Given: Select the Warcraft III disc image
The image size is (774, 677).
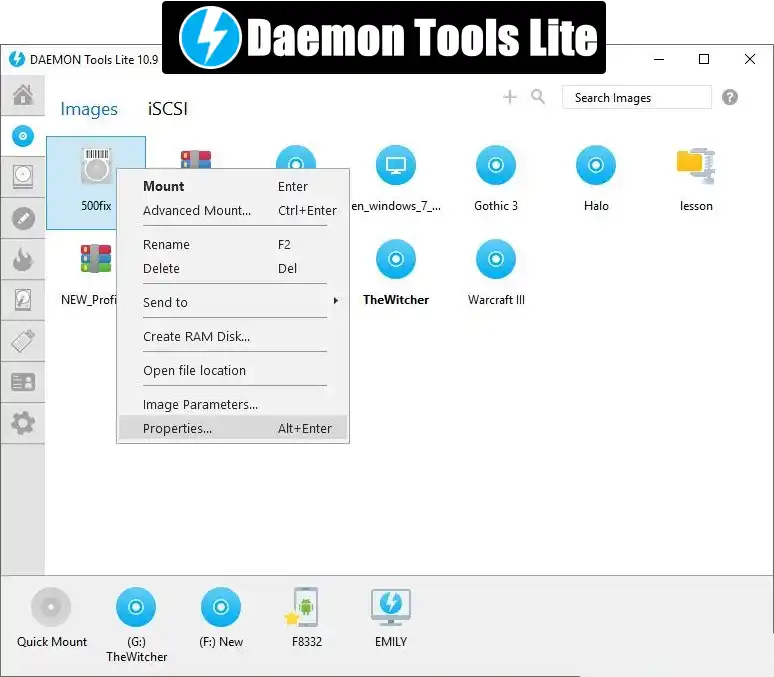Looking at the screenshot, I should click(x=496, y=259).
